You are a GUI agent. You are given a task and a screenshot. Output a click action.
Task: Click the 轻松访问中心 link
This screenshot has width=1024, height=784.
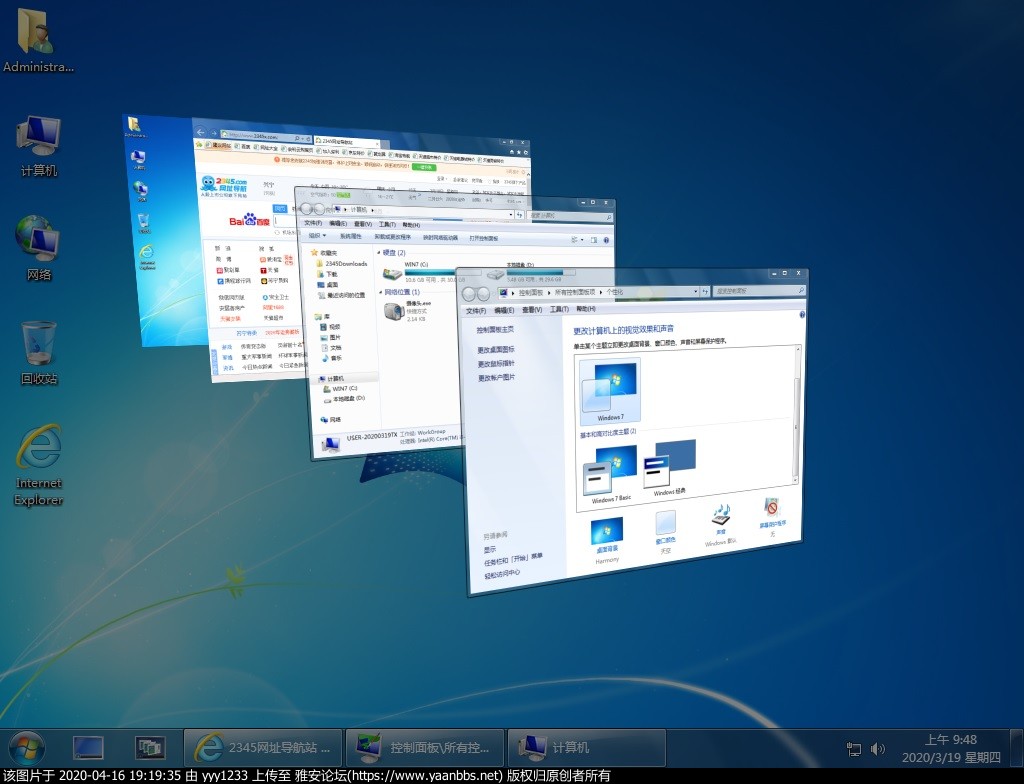click(502, 575)
